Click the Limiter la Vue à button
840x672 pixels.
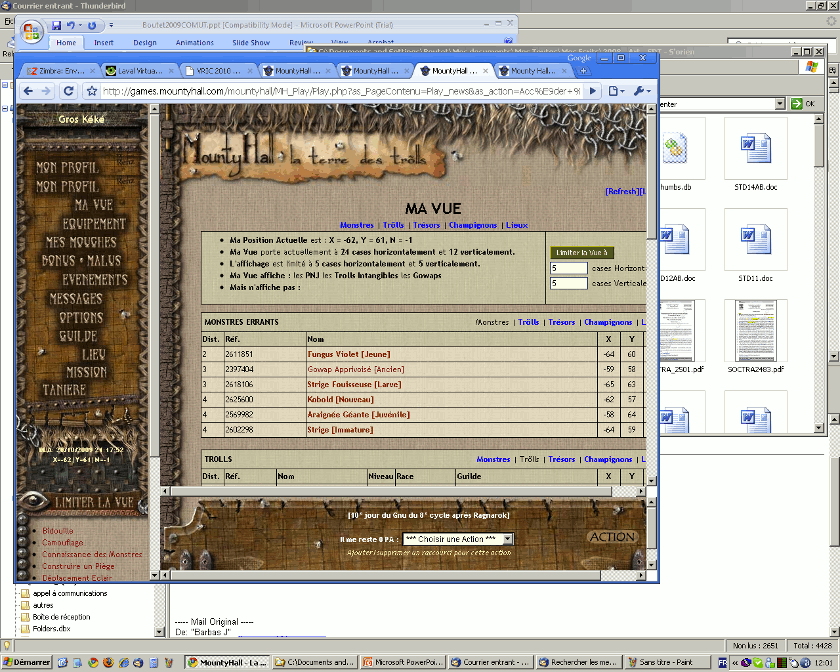click(582, 252)
